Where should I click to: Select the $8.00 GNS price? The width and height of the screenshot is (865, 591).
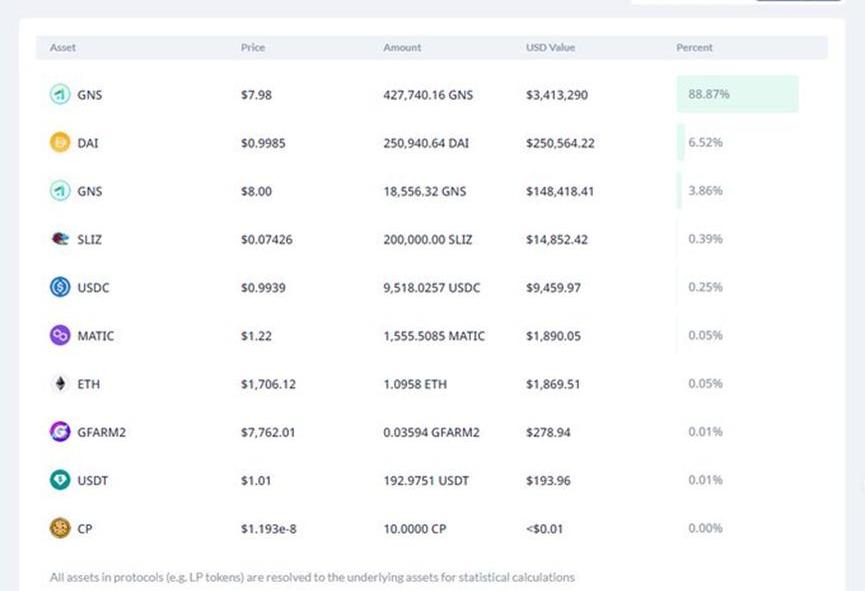click(x=257, y=191)
